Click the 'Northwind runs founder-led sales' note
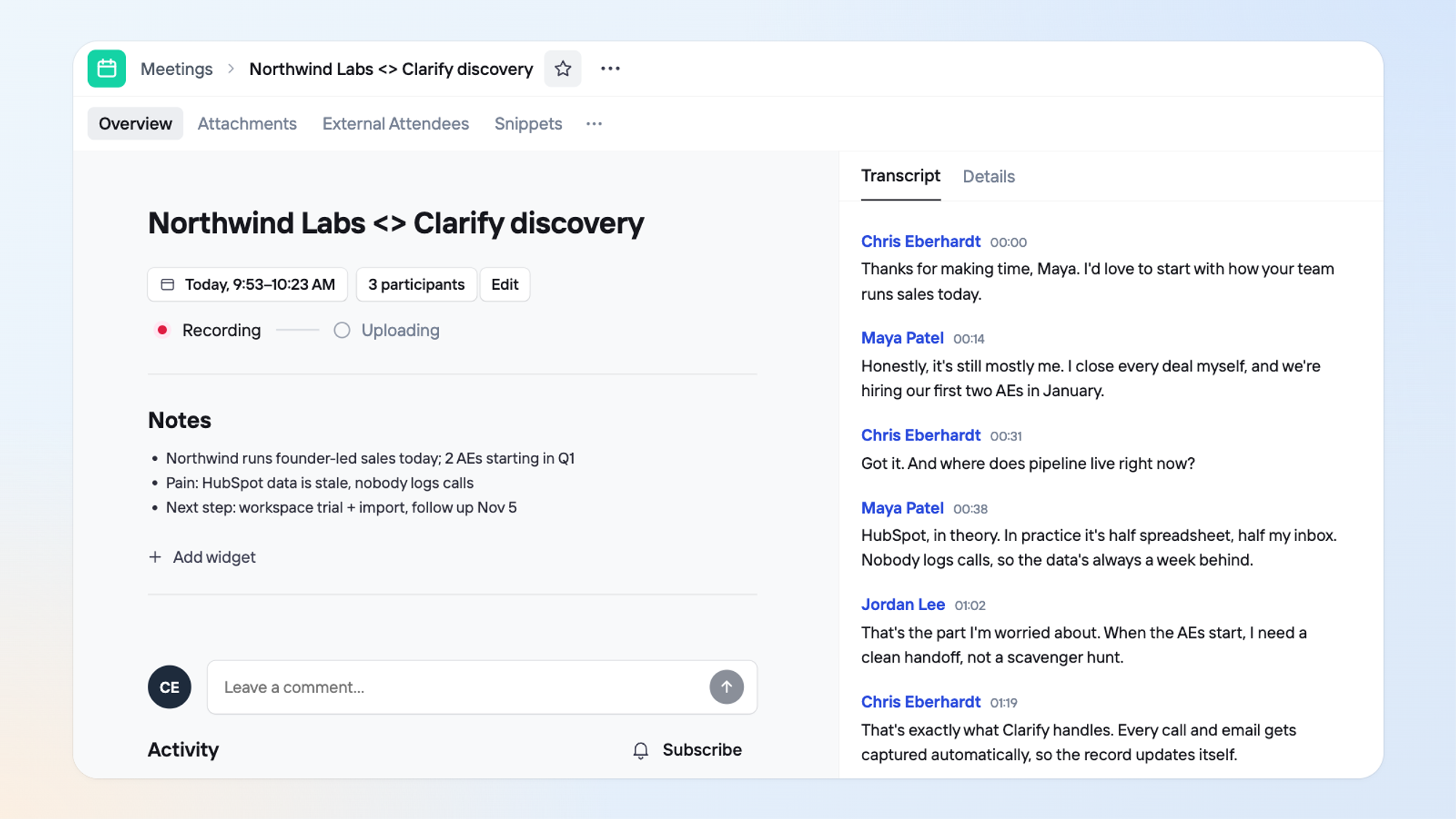The image size is (1456, 819). tap(370, 458)
